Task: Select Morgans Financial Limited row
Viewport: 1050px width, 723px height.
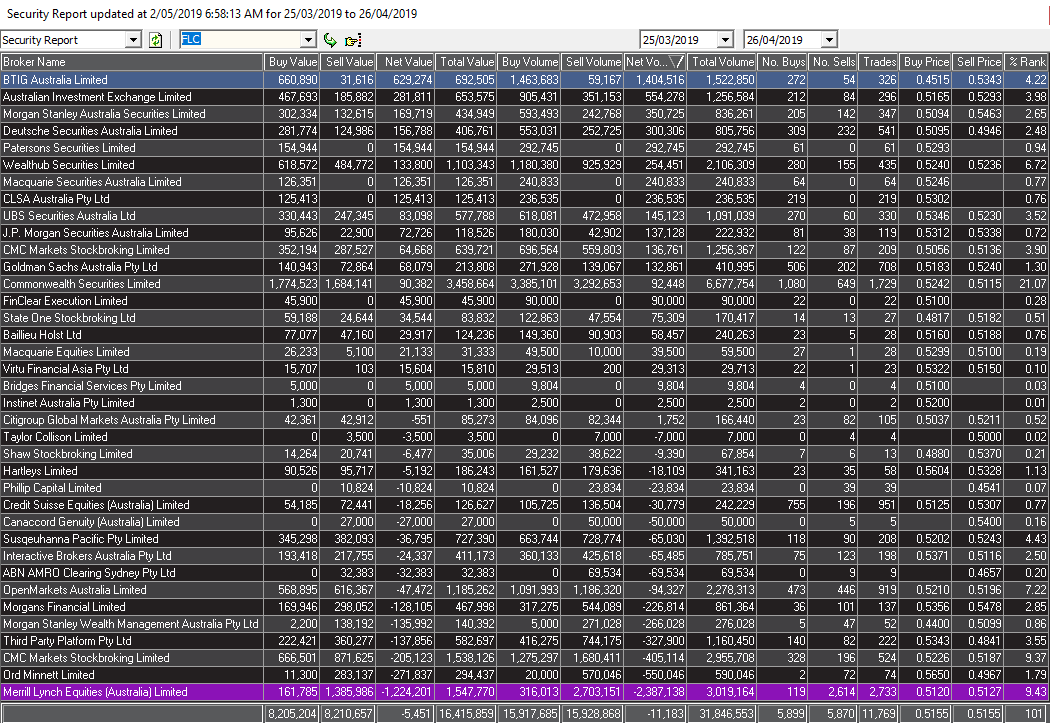Action: (524, 607)
